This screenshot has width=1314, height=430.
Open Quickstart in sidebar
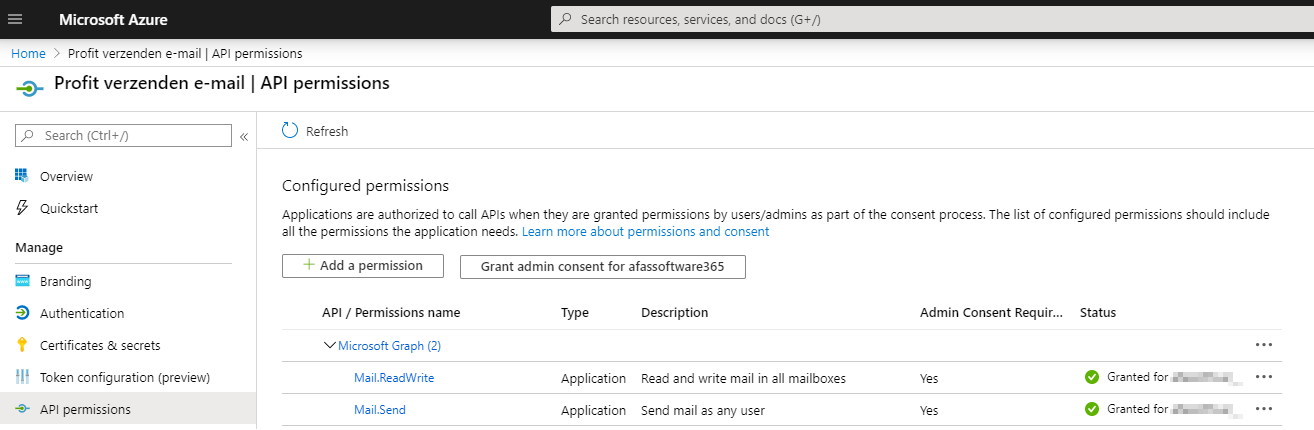click(69, 208)
